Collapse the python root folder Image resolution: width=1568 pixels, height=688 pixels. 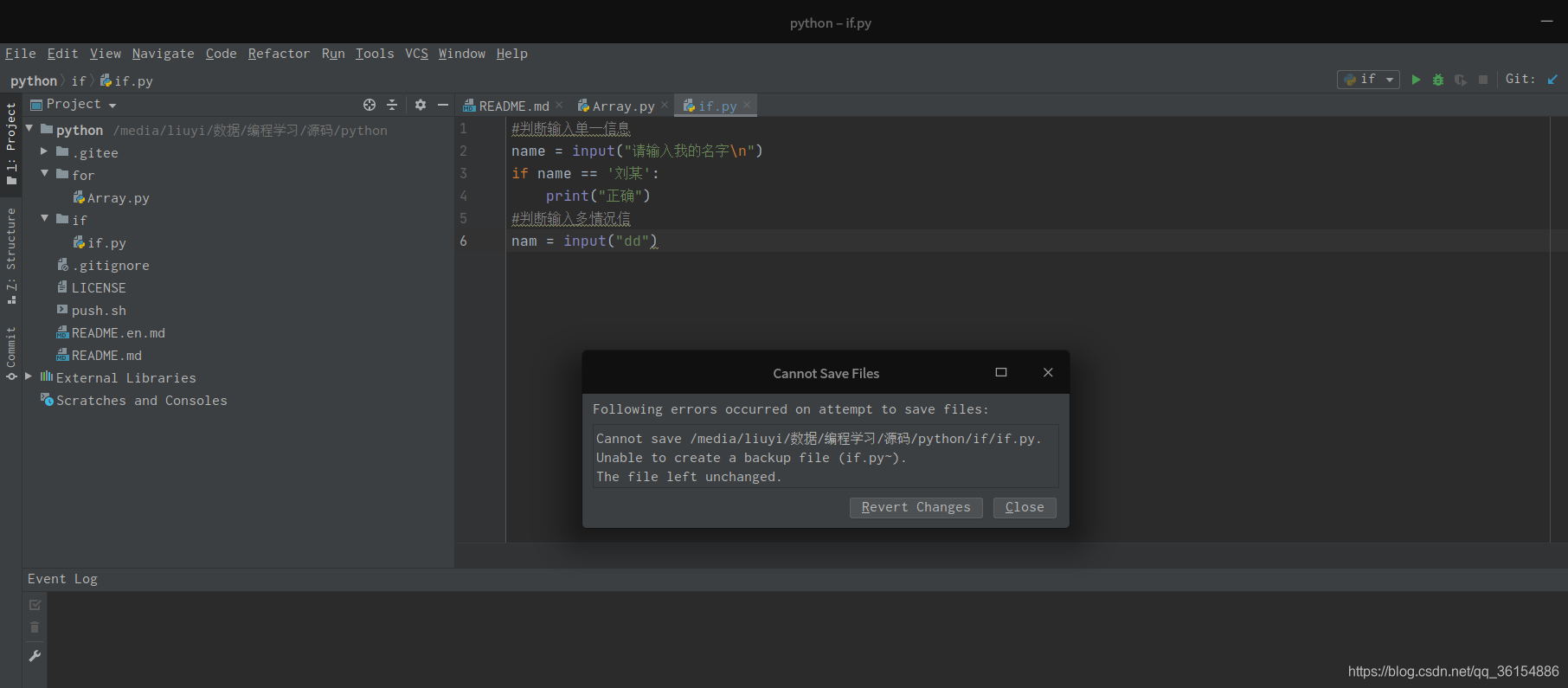[x=29, y=128]
